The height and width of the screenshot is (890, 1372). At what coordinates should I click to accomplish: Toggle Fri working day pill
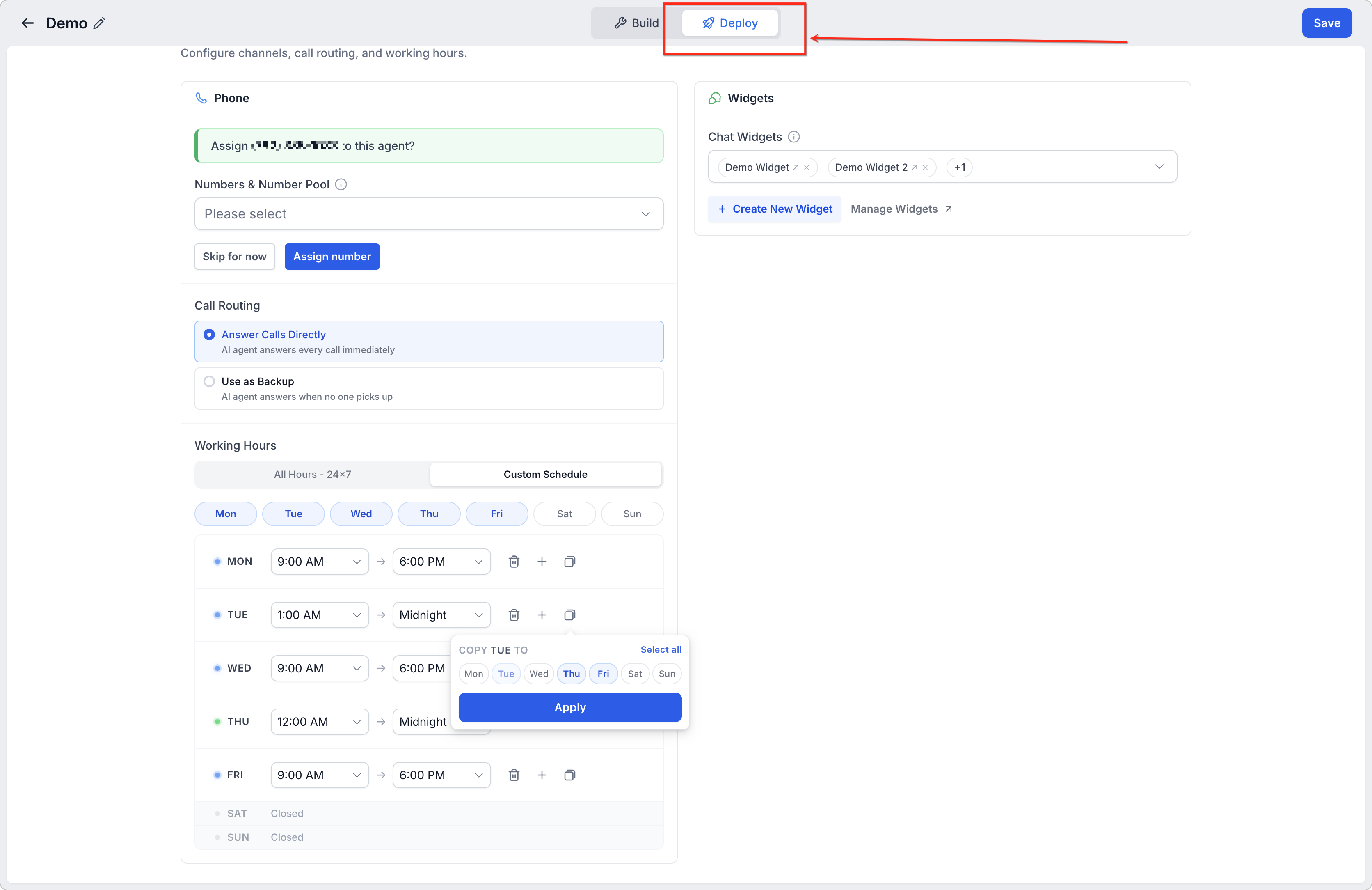coord(497,514)
